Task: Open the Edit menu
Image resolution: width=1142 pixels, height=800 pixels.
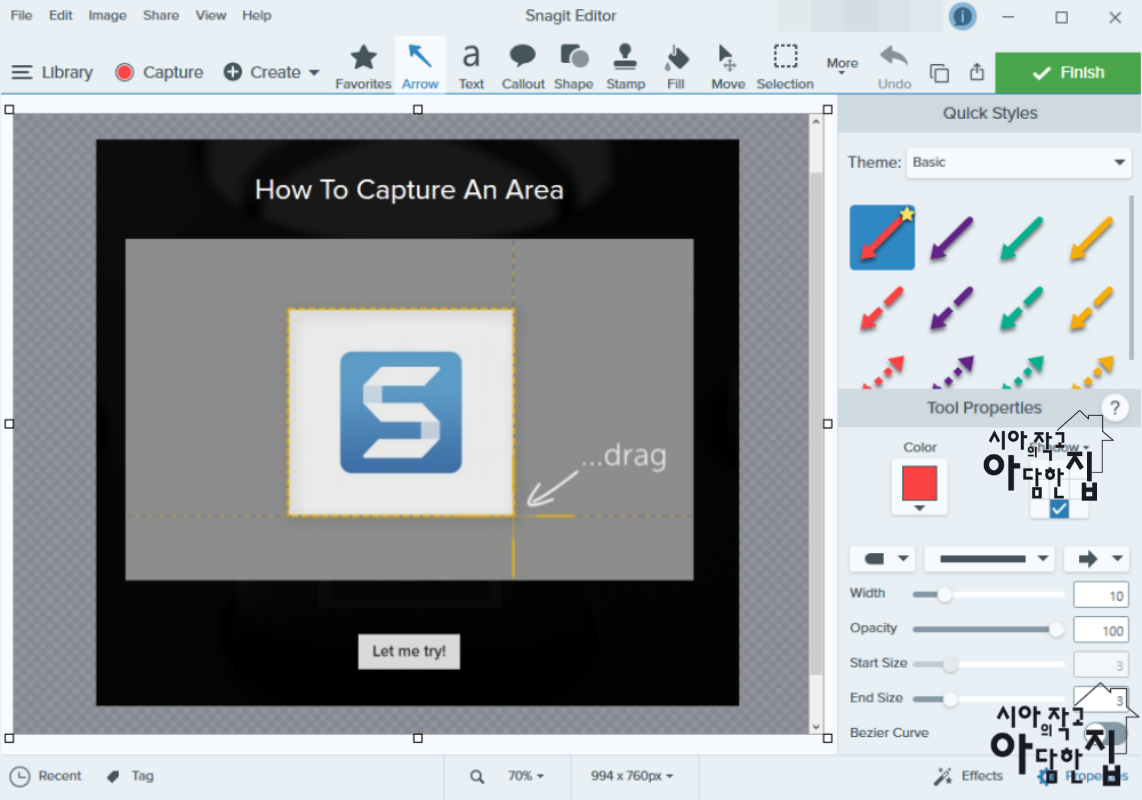Action: [x=60, y=15]
